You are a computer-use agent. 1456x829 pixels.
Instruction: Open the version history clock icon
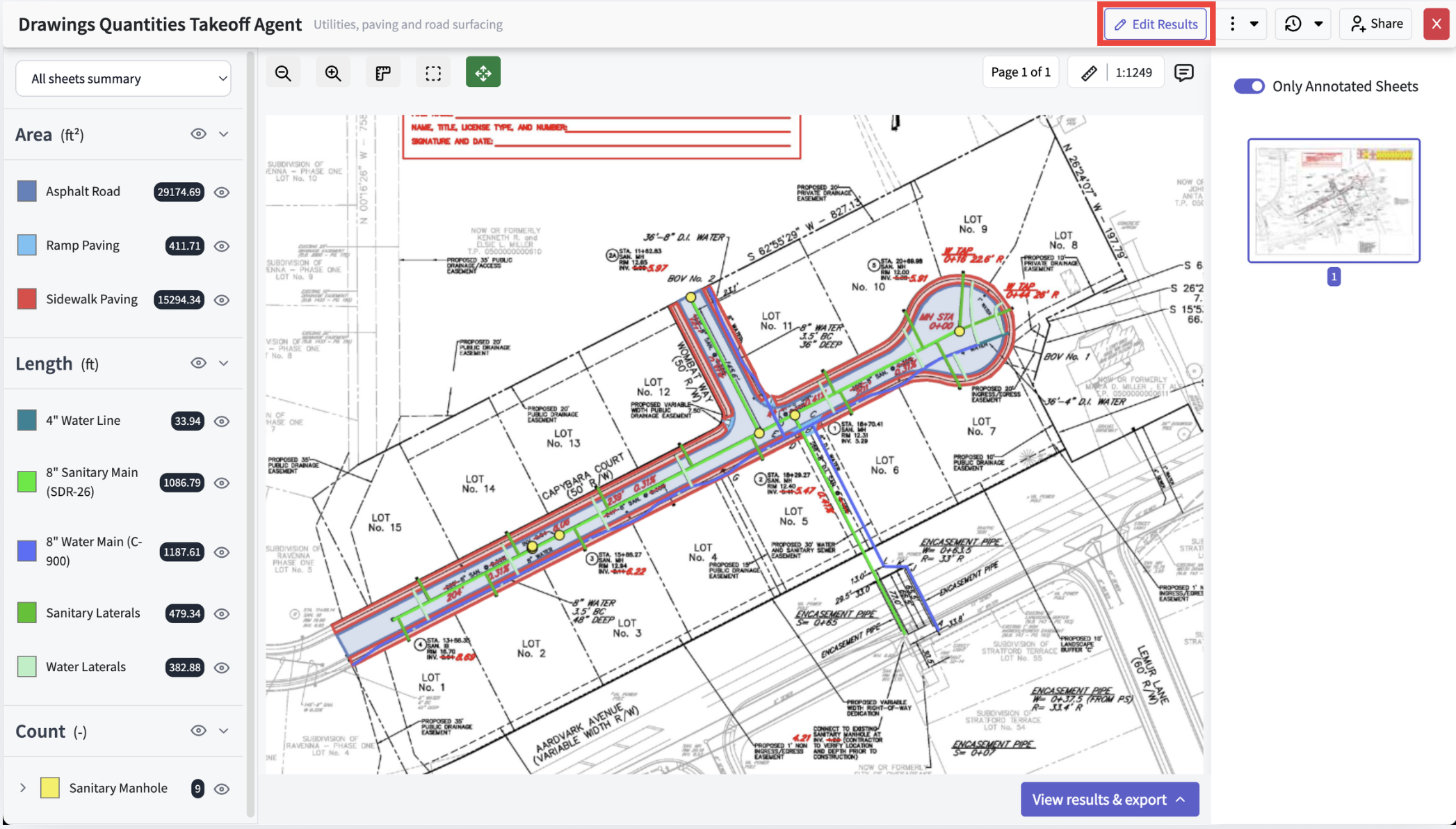pyautogui.click(x=1293, y=24)
